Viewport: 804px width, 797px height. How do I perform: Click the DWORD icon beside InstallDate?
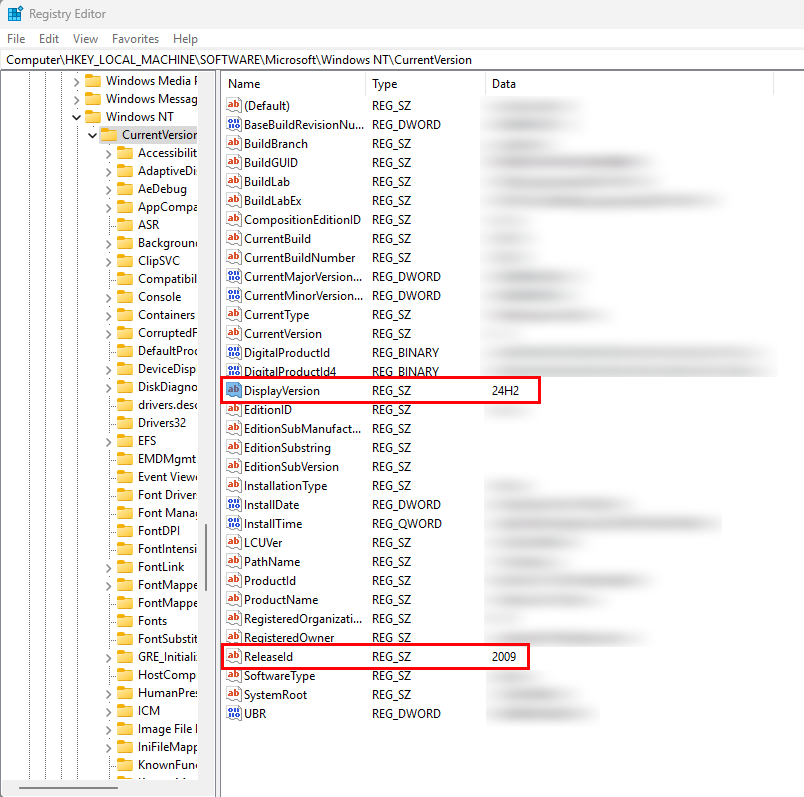(234, 505)
